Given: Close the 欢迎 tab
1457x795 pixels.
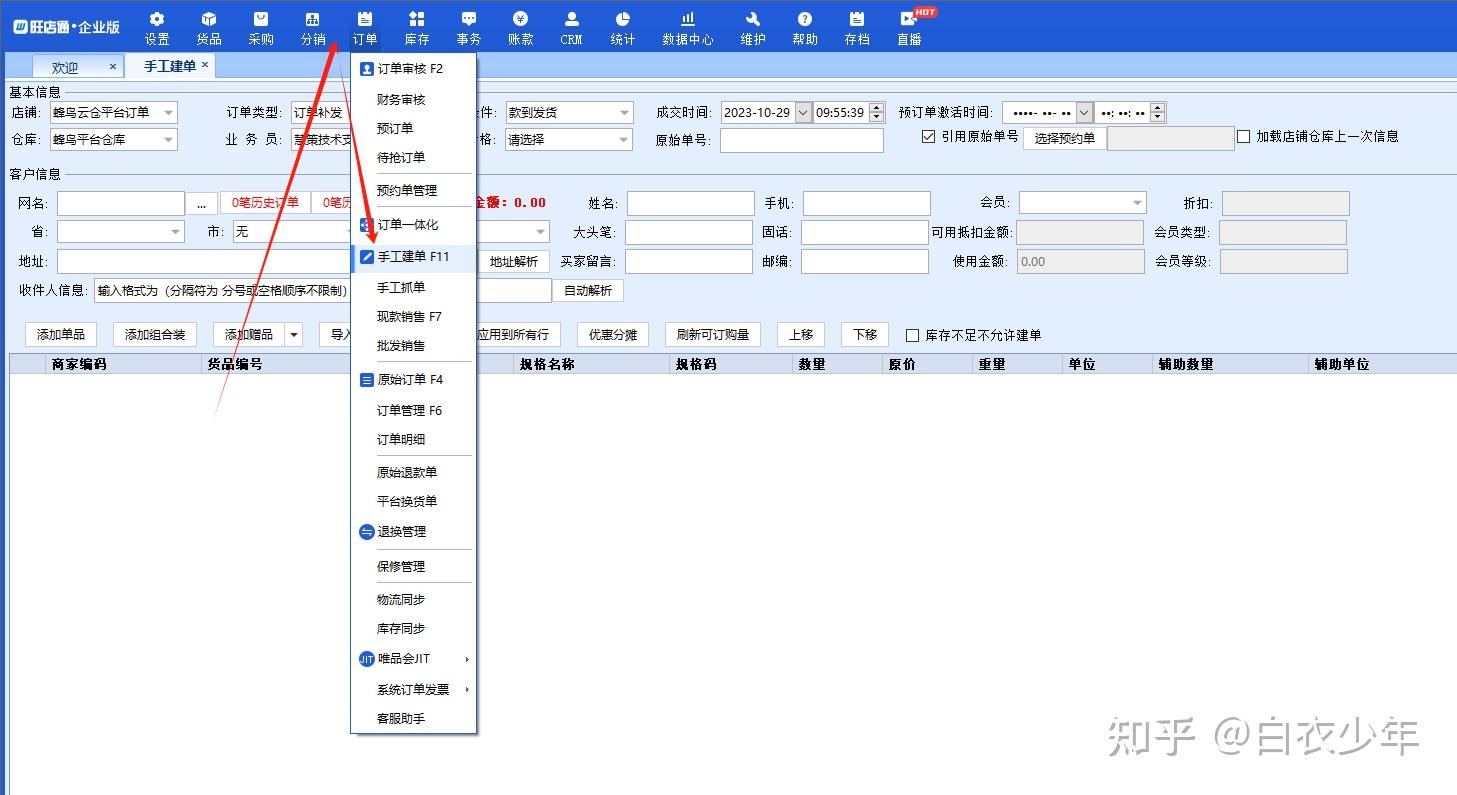Looking at the screenshot, I should click(x=113, y=66).
